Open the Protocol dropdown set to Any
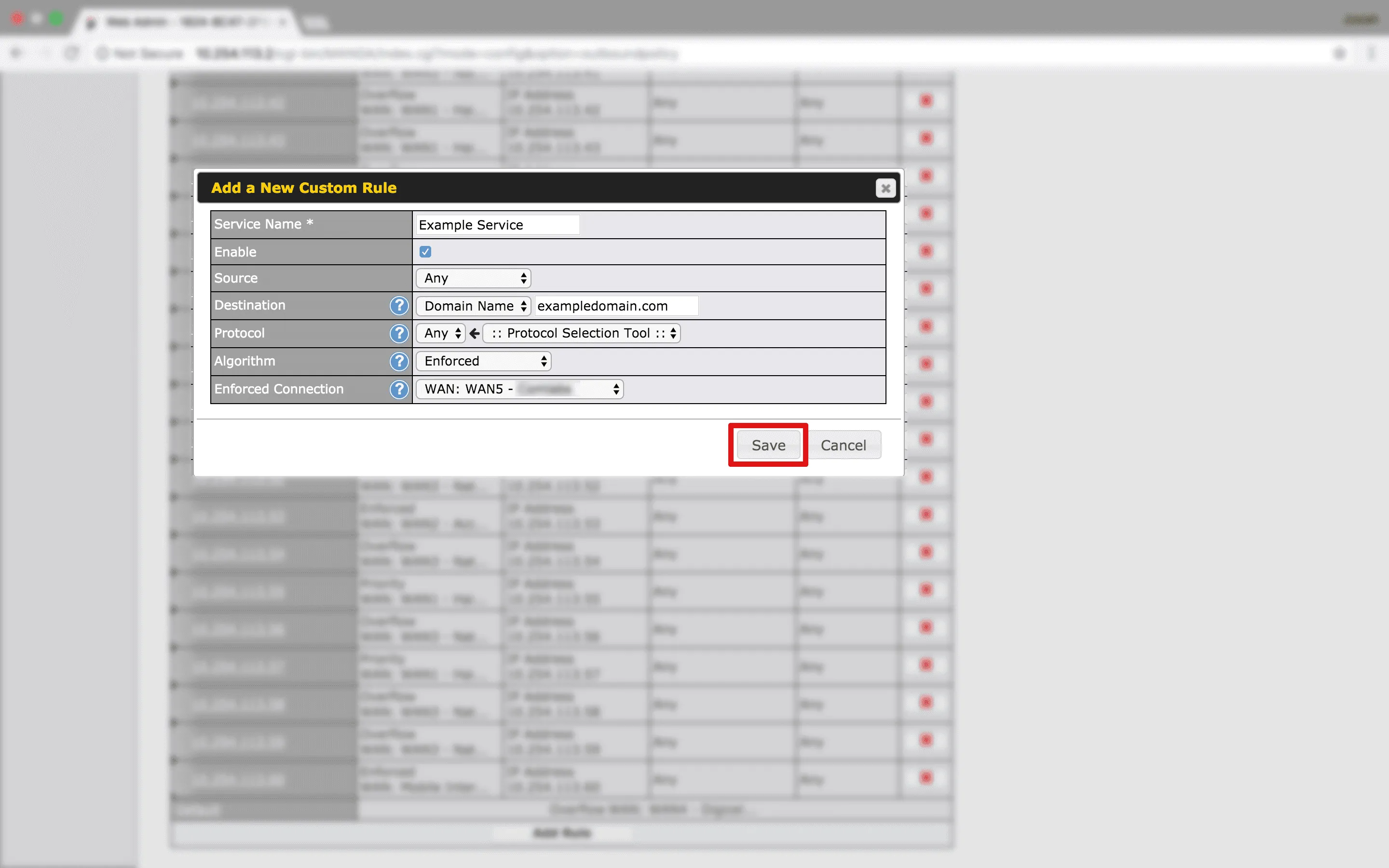 coord(440,333)
